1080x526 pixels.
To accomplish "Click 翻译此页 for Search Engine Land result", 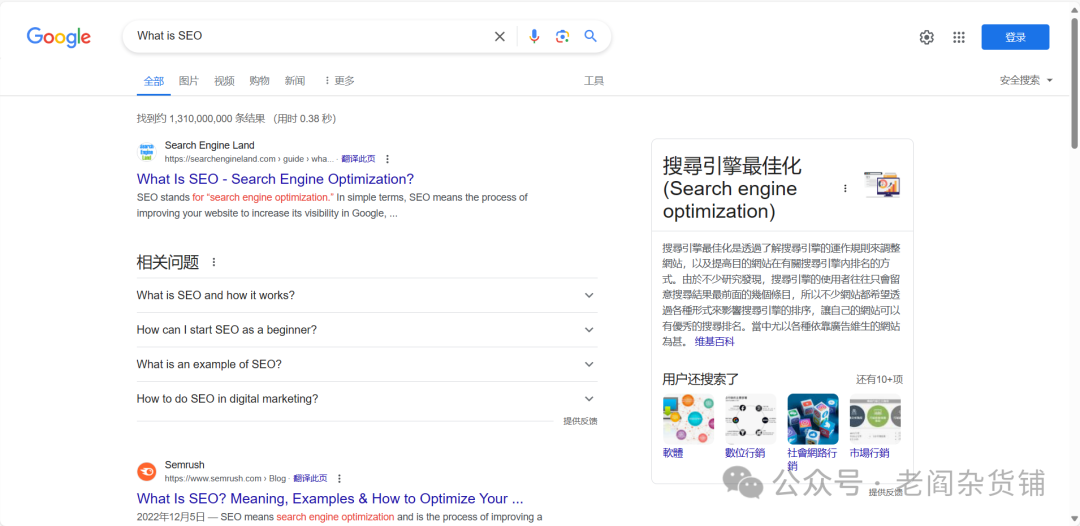I will 358,159.
